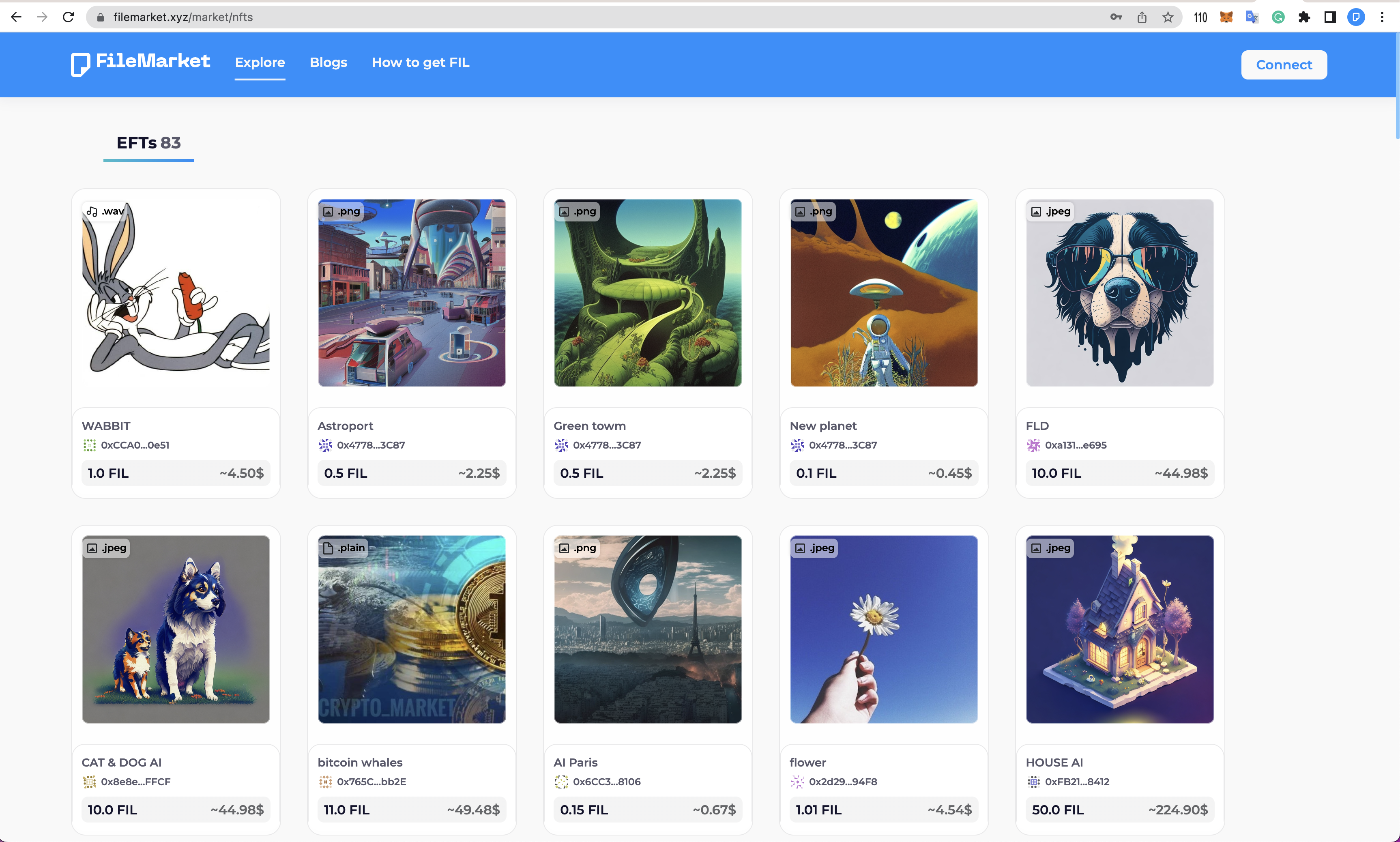Image resolution: width=1400 pixels, height=842 pixels.
Task: Toggle the browser side panel icon
Action: [x=1330, y=17]
